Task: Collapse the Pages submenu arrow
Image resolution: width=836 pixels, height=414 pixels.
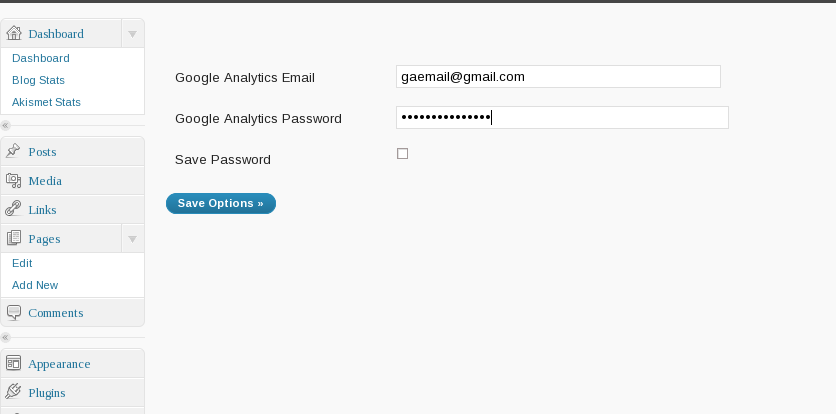Action: (x=132, y=239)
